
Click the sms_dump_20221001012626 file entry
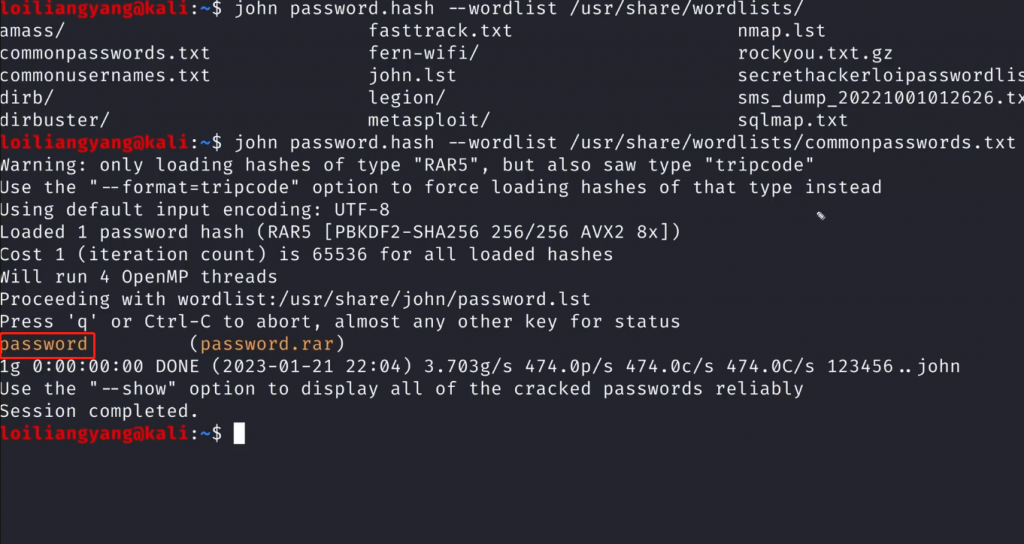click(x=880, y=98)
